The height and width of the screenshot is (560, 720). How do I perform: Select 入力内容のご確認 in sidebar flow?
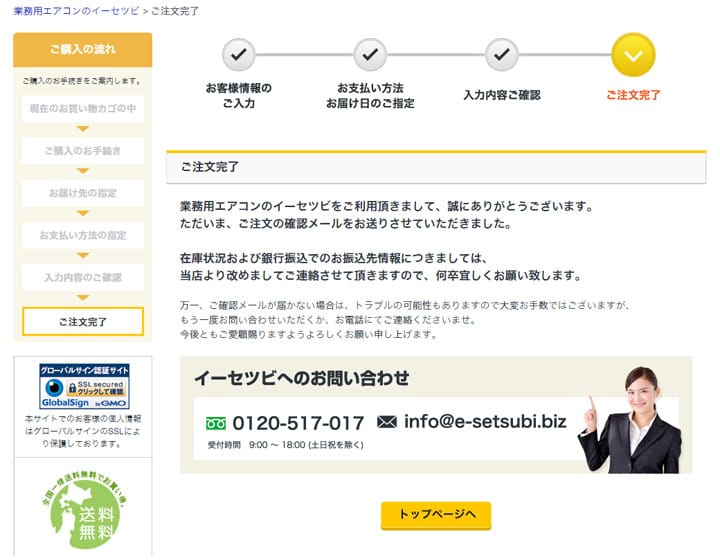tap(83, 278)
